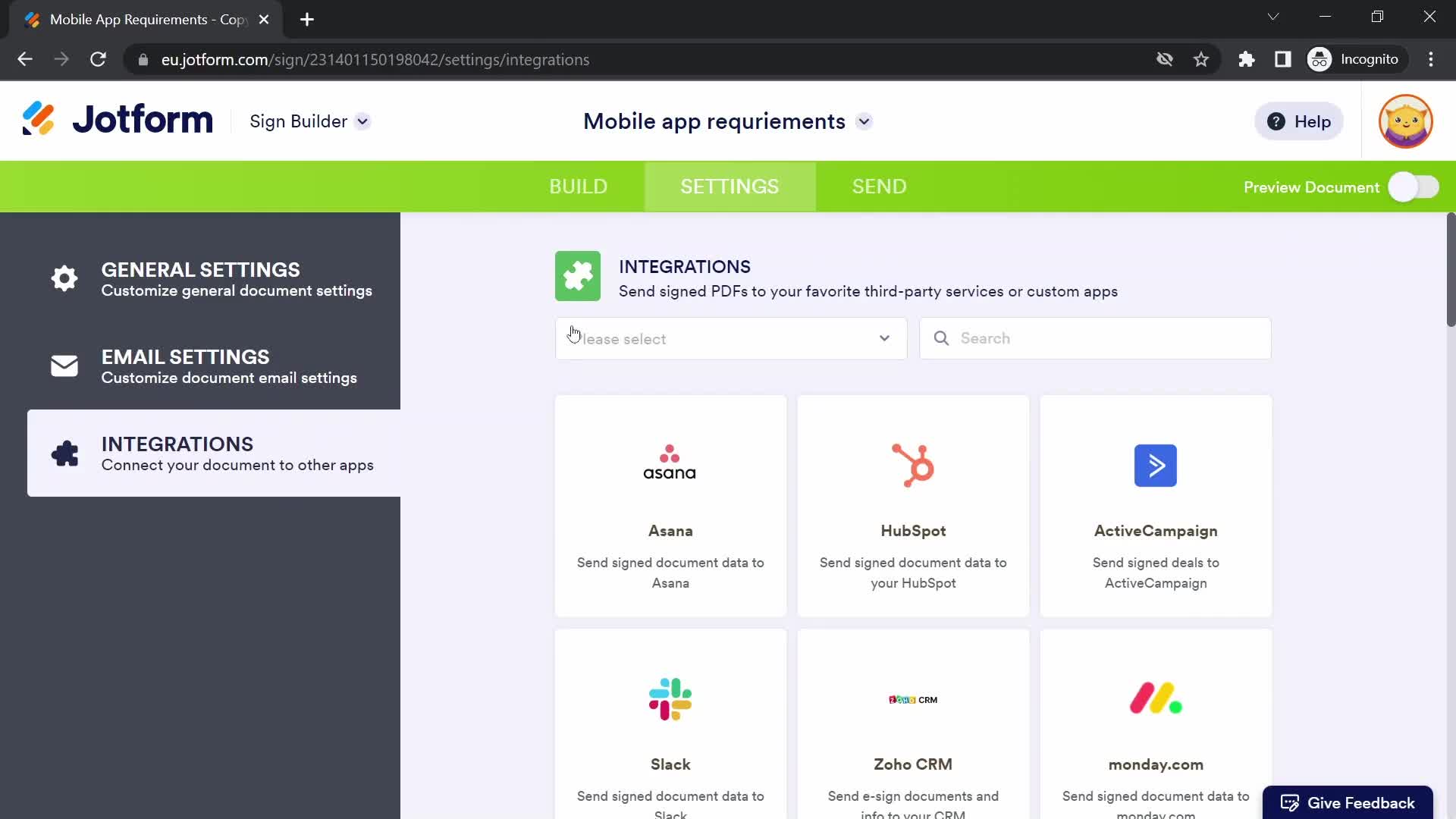Click the page vertical scrollbar
The image size is (1456, 819).
tap(1451, 270)
